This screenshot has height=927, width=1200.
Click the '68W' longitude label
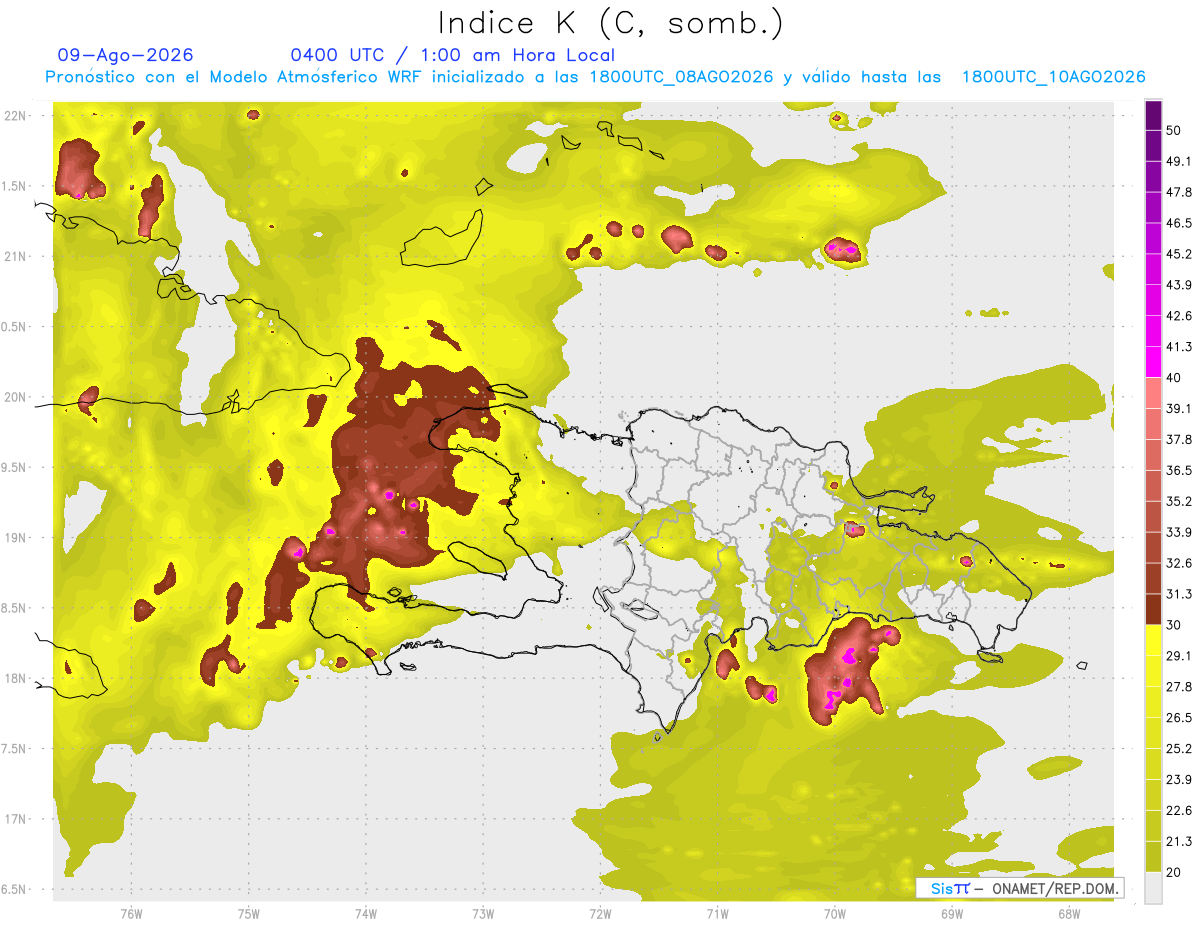[1069, 914]
